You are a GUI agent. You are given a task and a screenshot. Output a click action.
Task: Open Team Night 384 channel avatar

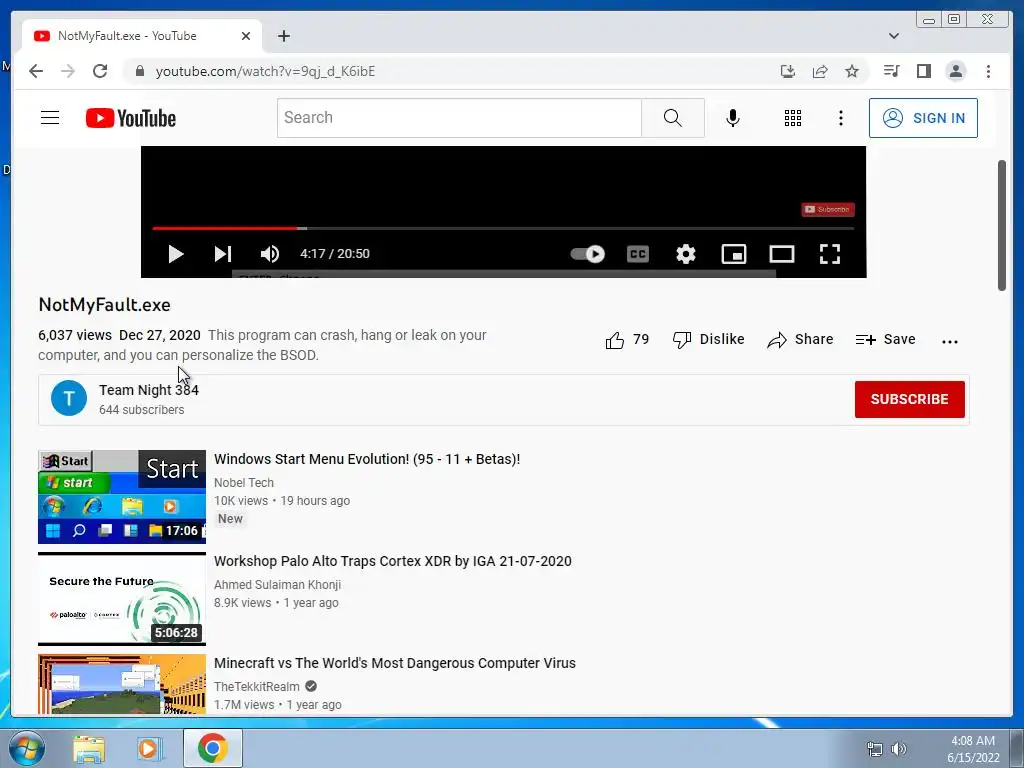point(69,398)
